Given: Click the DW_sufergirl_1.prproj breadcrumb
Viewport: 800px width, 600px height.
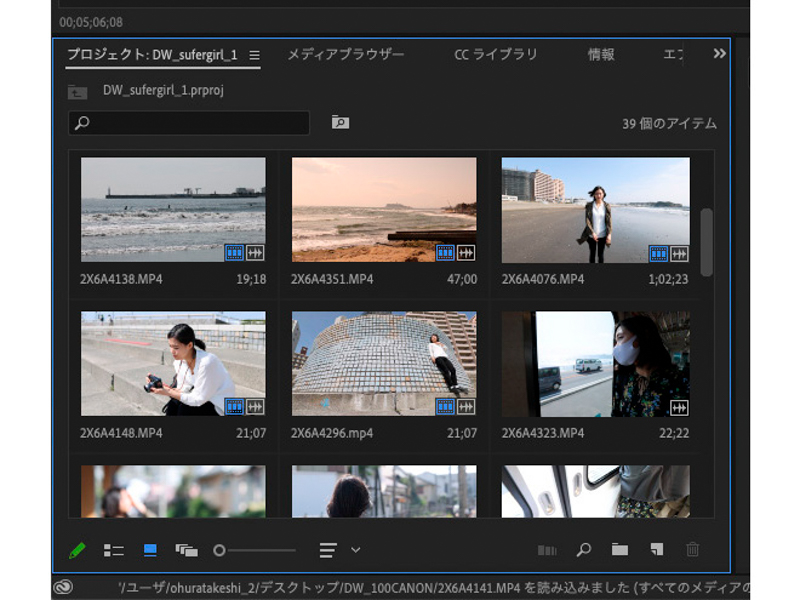Looking at the screenshot, I should pyautogui.click(x=166, y=90).
